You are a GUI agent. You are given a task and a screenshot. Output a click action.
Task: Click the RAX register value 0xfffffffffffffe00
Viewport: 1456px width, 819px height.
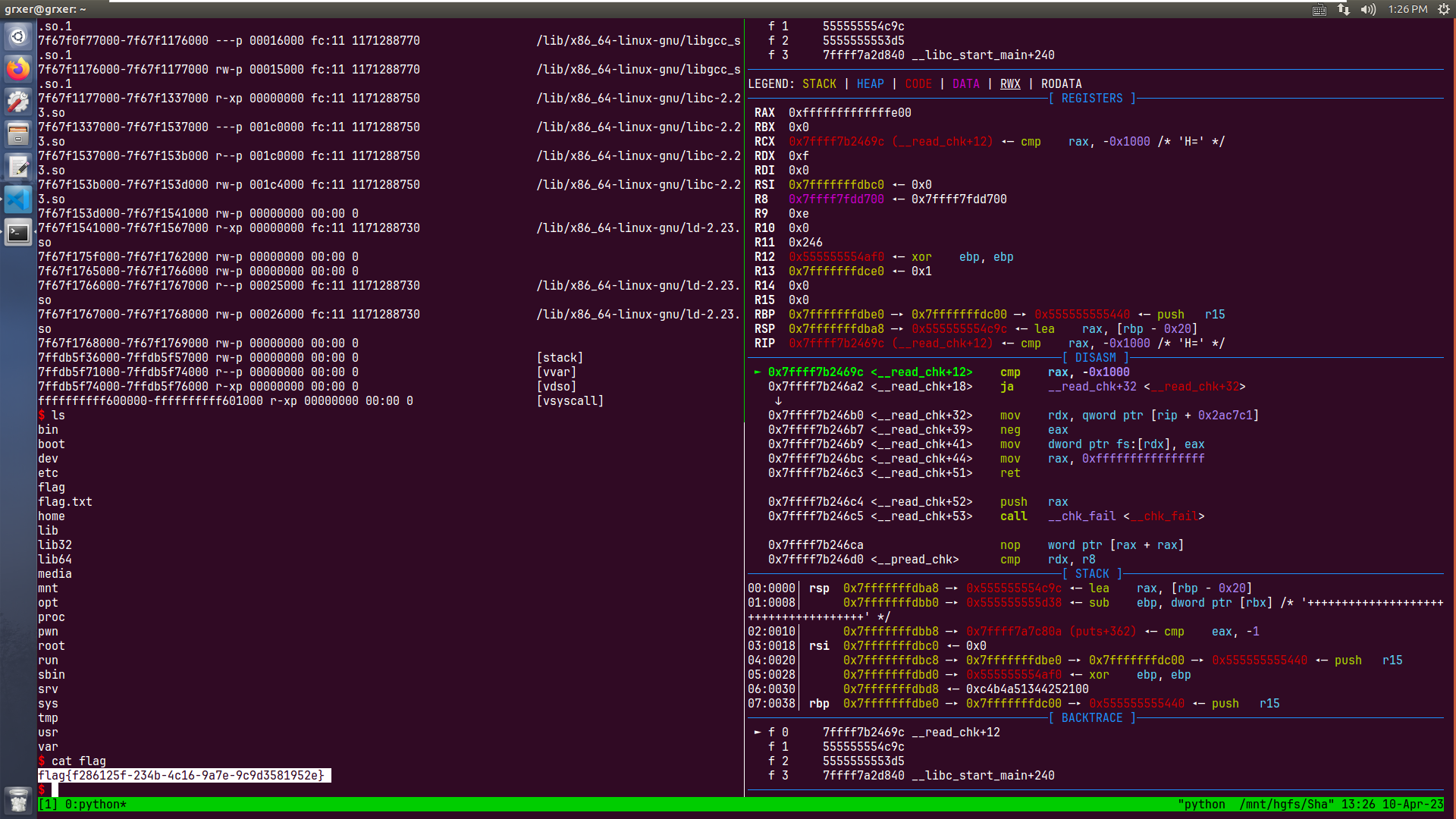coord(850,113)
